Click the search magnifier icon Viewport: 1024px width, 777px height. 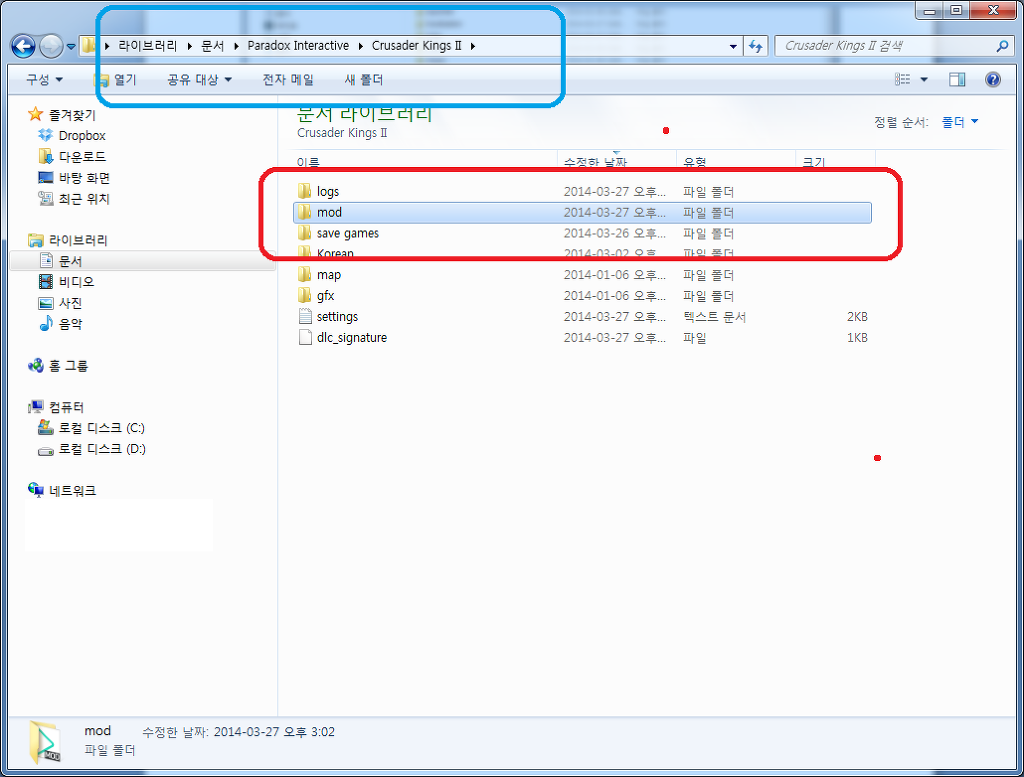[1002, 46]
